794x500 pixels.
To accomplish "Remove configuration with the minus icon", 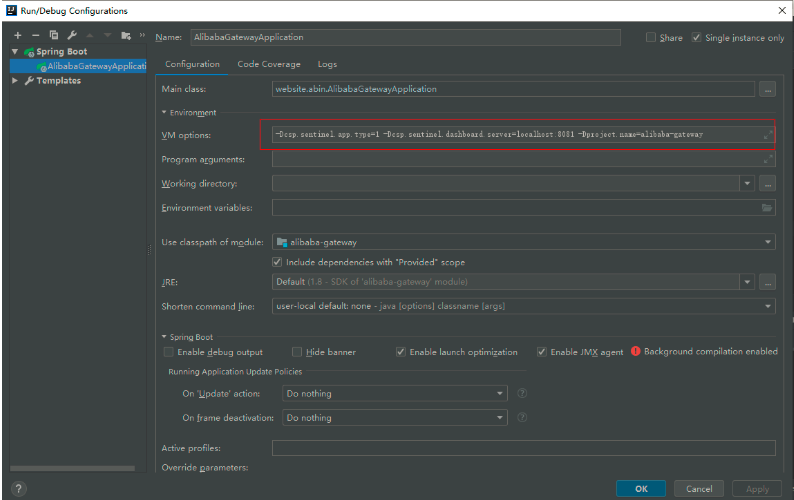I will point(35,35).
